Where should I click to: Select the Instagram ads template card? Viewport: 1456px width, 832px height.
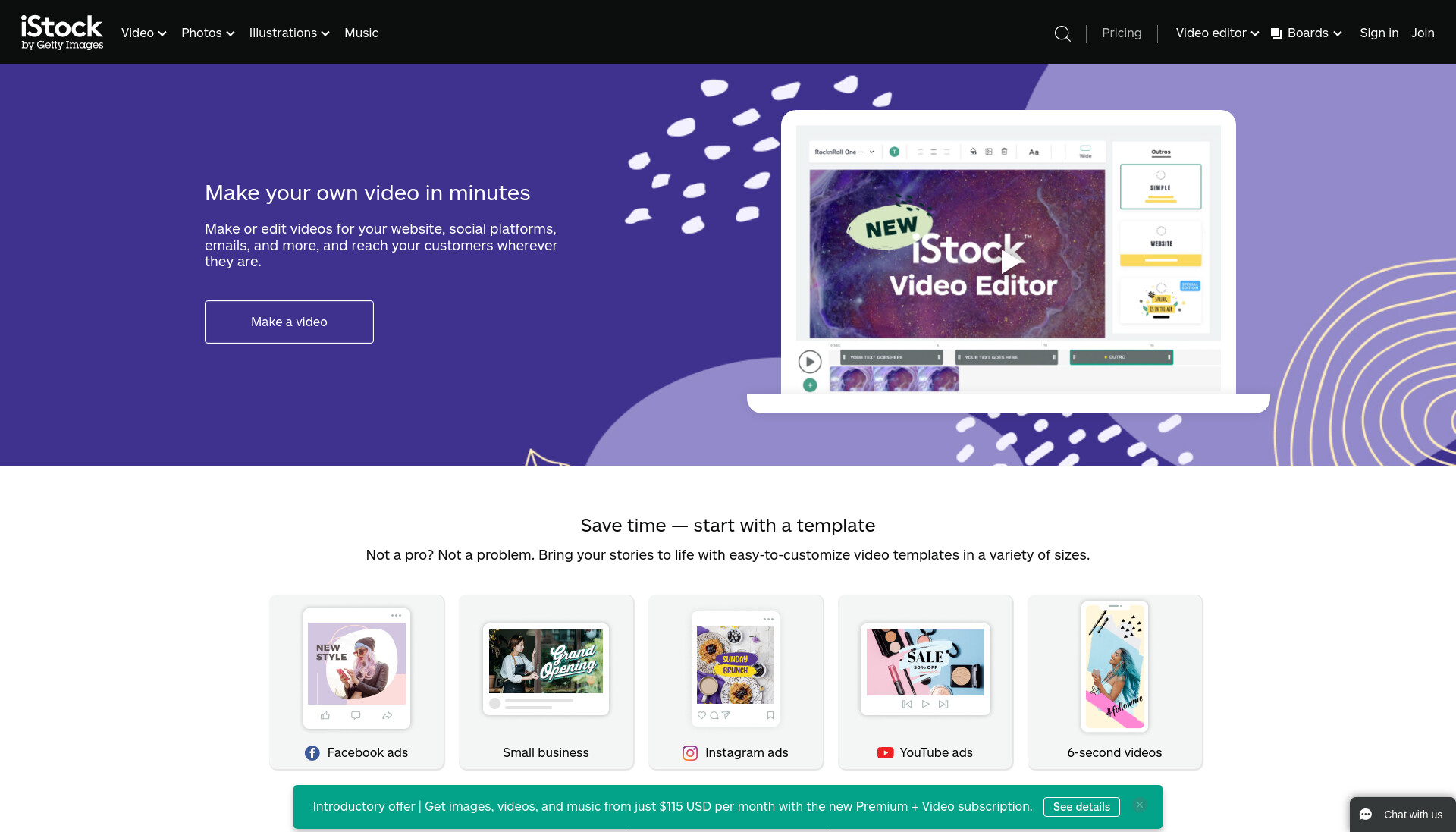736,682
